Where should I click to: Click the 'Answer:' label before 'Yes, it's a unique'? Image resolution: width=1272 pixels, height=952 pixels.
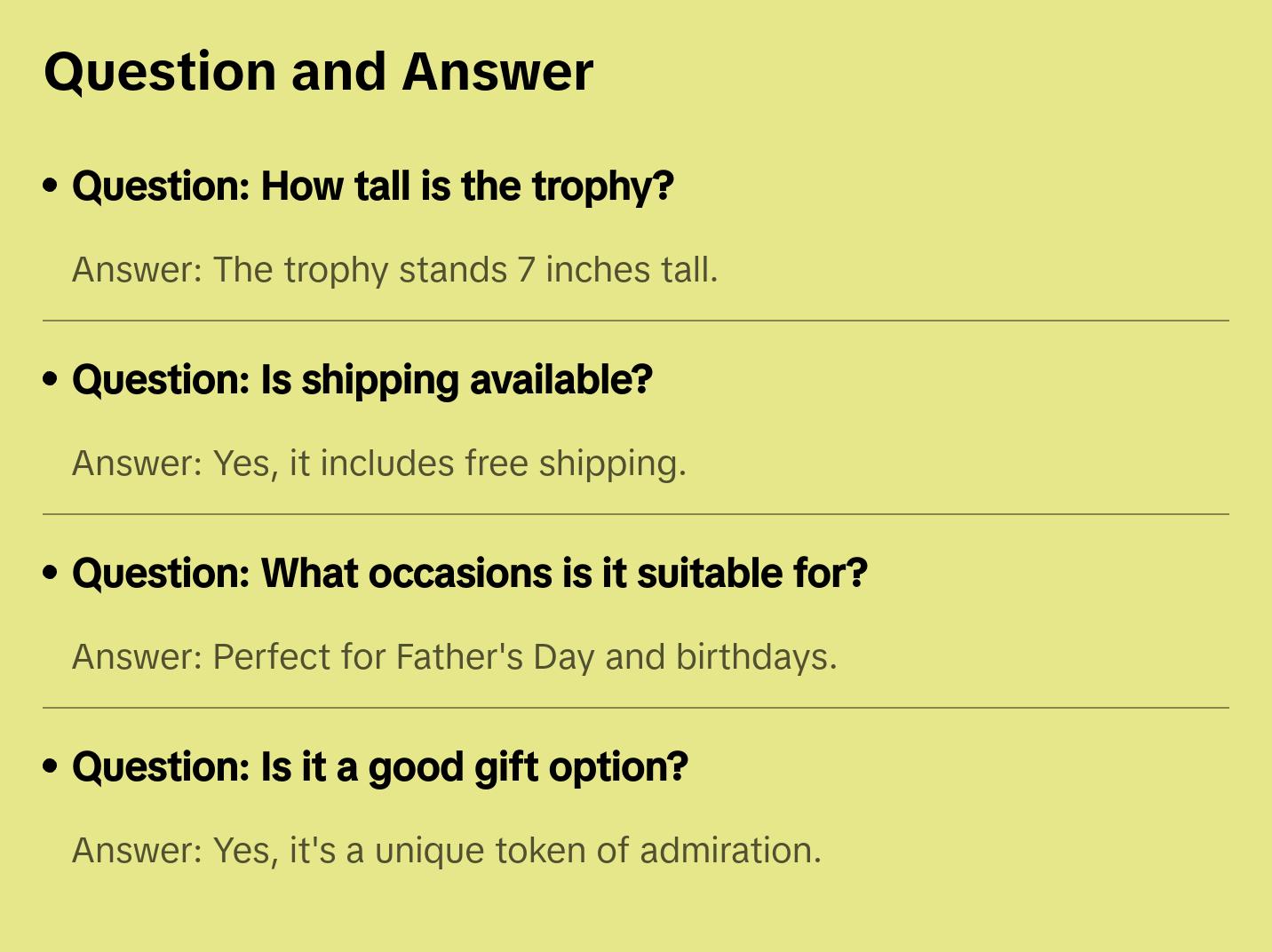[138, 851]
